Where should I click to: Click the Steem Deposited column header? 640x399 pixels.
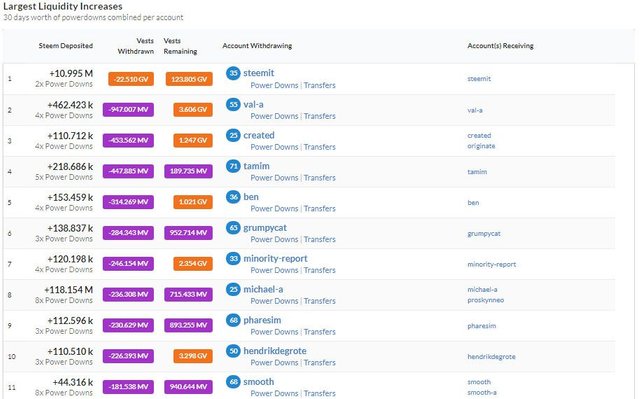66,46
